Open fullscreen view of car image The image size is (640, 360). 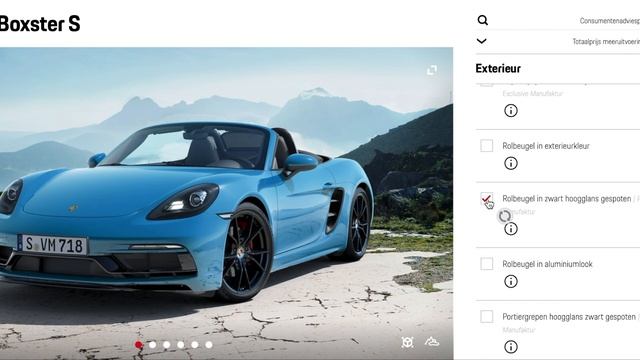pyautogui.click(x=431, y=70)
